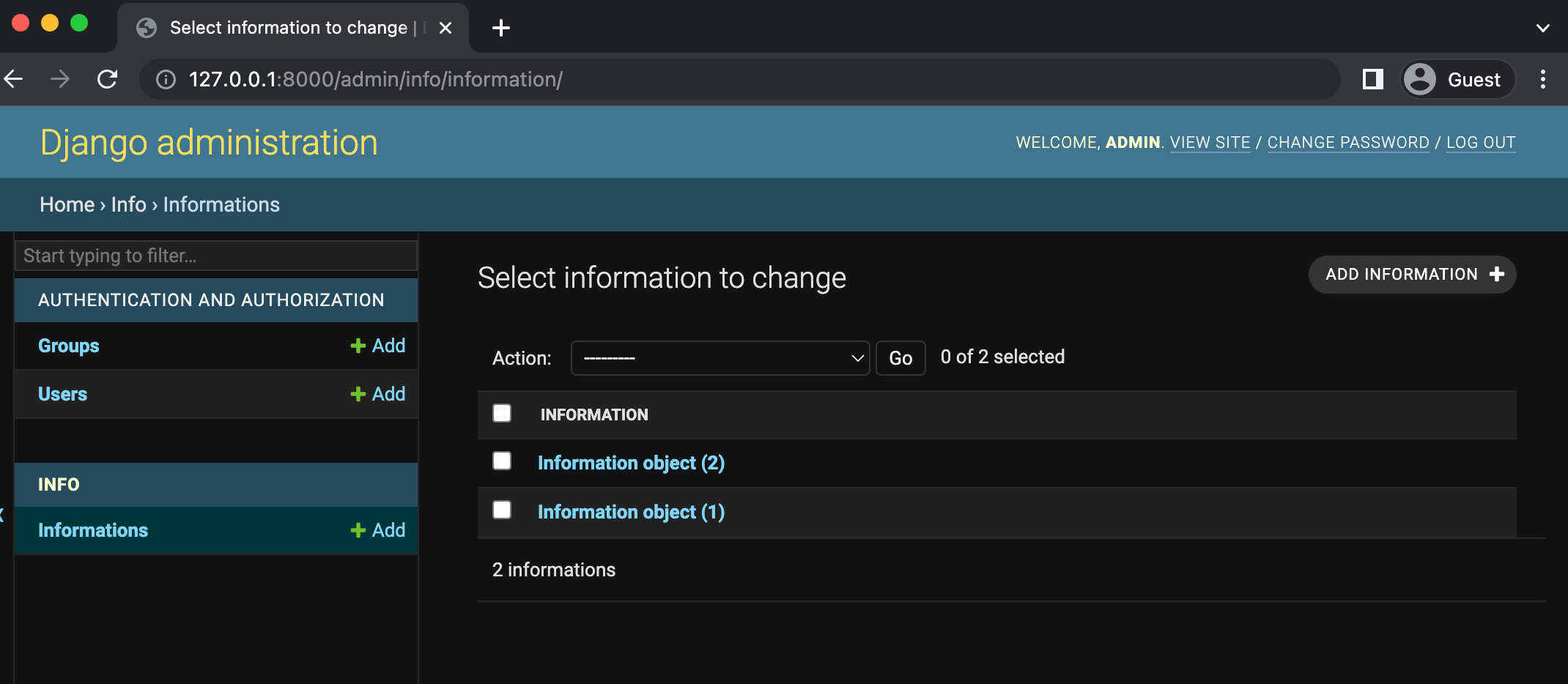The image size is (1568, 684).
Task: Switch to the Informations section in sidebar
Action: point(92,529)
